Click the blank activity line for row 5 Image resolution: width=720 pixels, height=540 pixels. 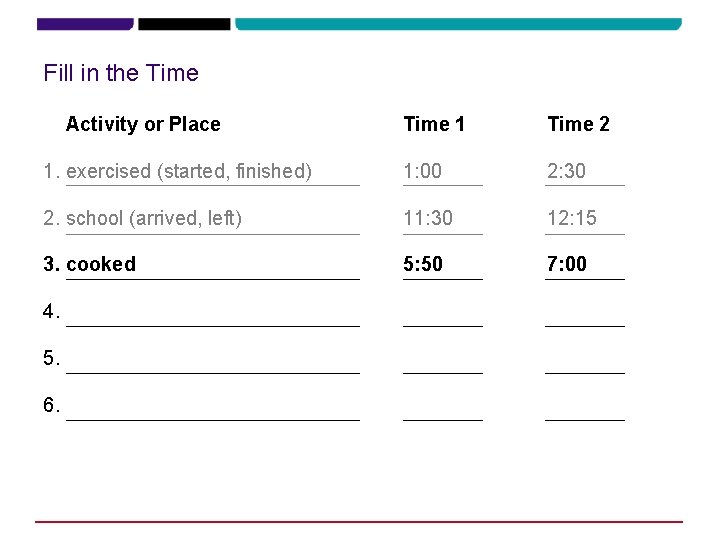tap(213, 366)
